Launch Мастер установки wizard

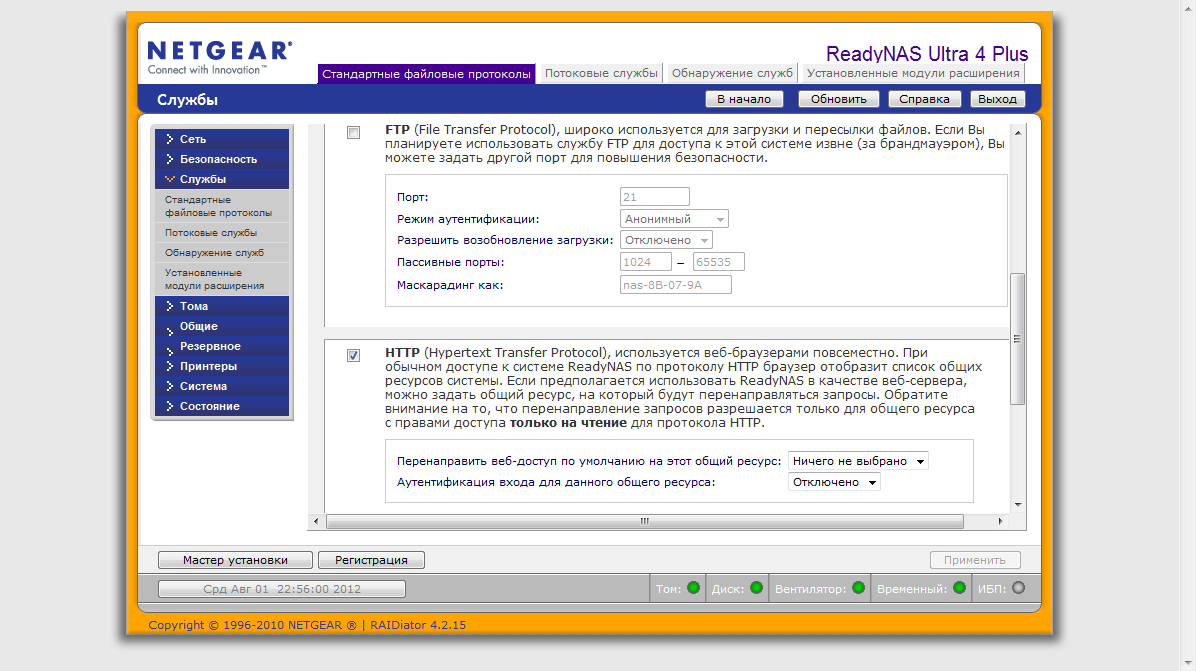(235, 560)
